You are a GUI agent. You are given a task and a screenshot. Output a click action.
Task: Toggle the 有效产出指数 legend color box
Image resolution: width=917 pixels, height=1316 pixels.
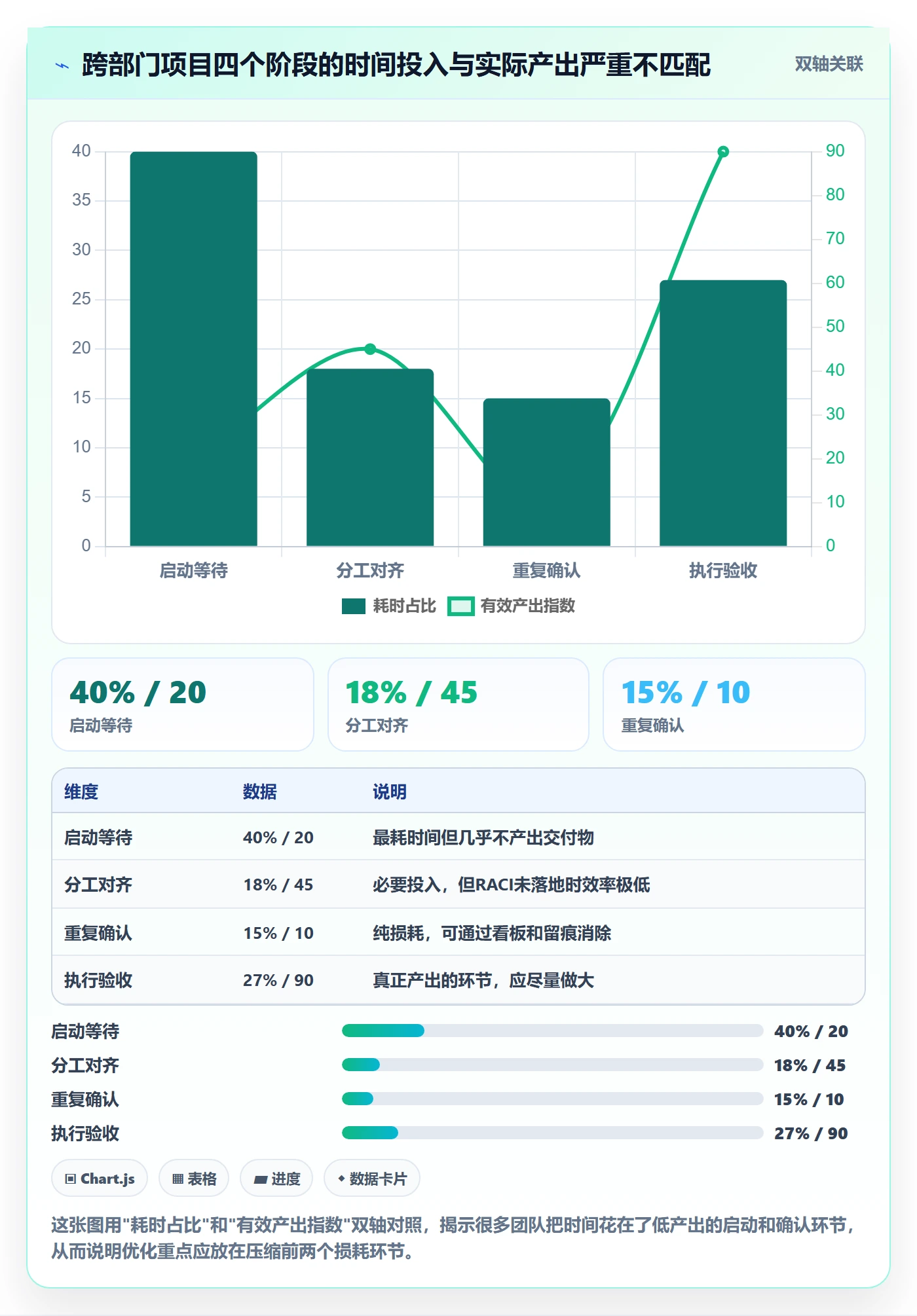(x=460, y=606)
